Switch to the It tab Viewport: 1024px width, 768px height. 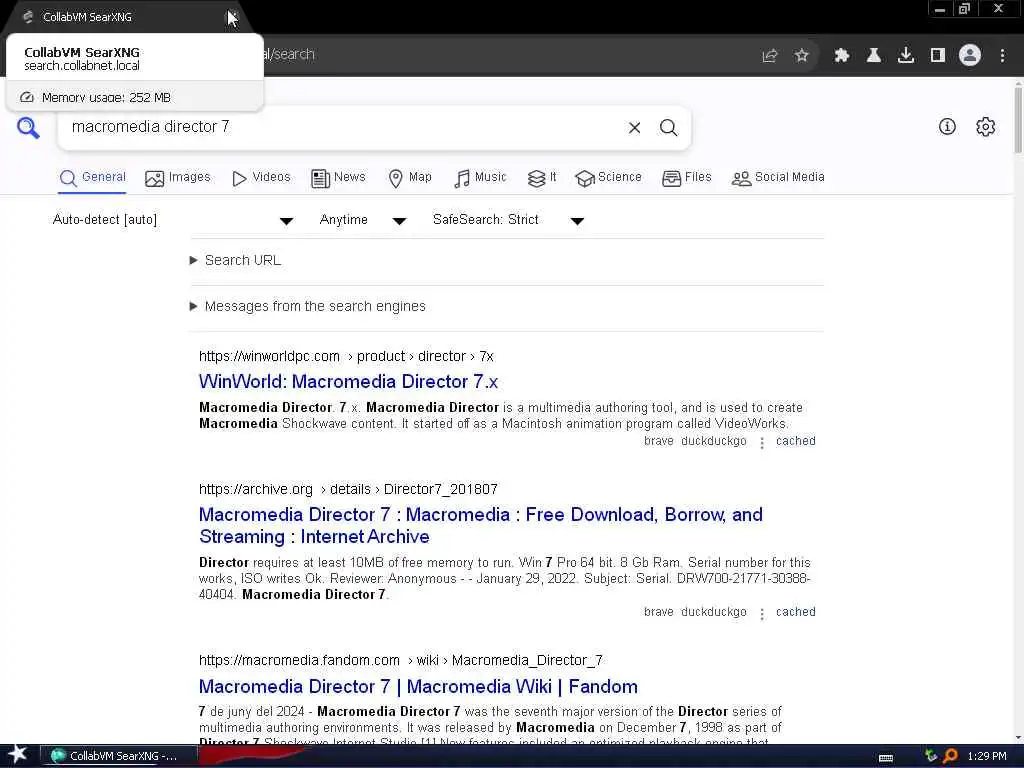click(542, 178)
